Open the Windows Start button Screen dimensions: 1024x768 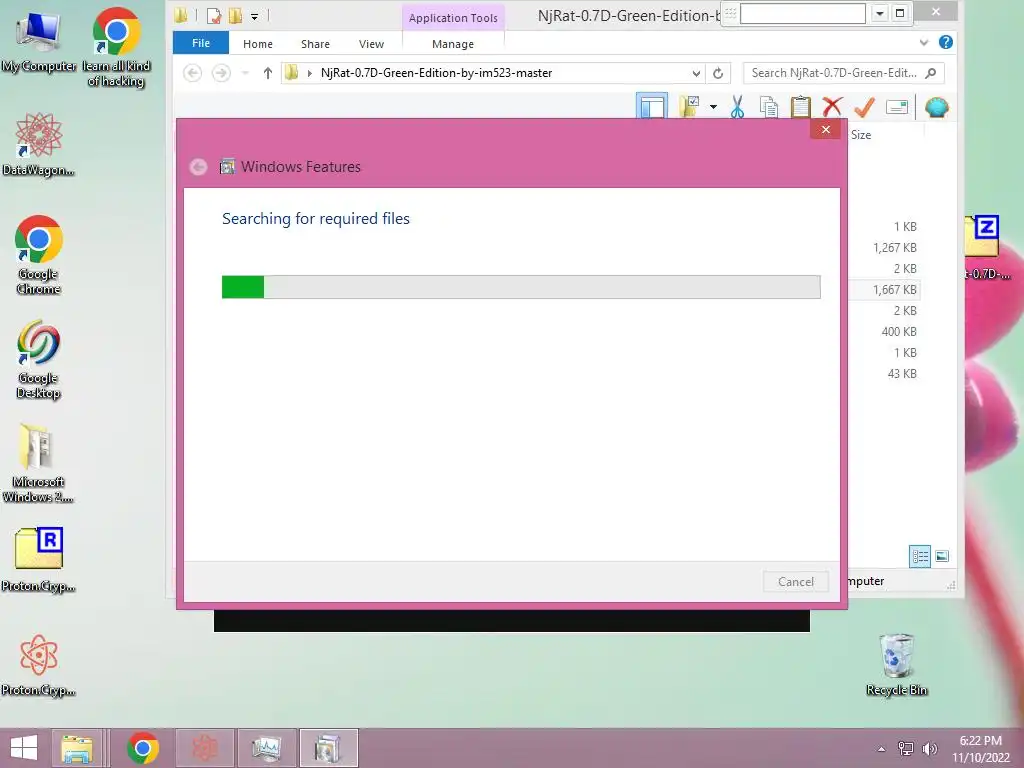click(x=24, y=748)
